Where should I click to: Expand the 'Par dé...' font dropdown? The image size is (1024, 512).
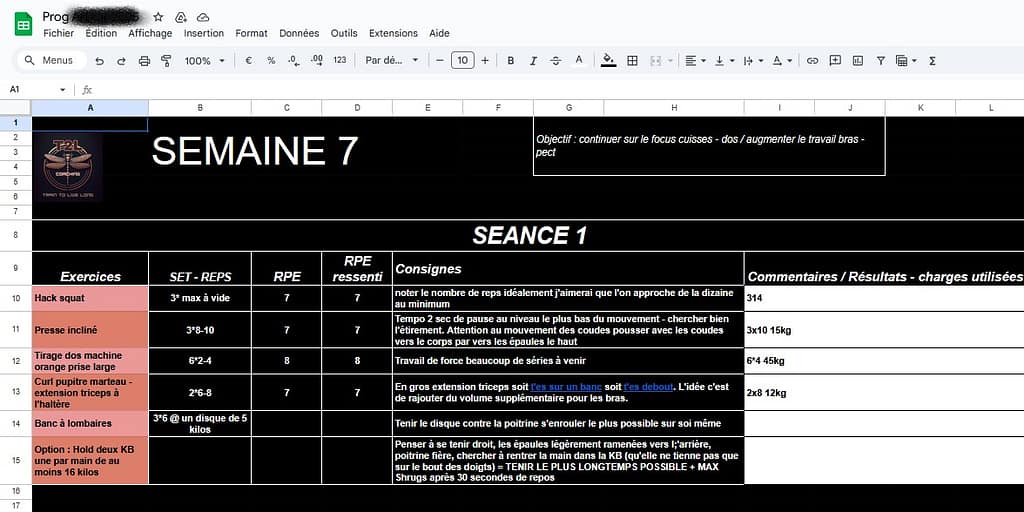[392, 61]
